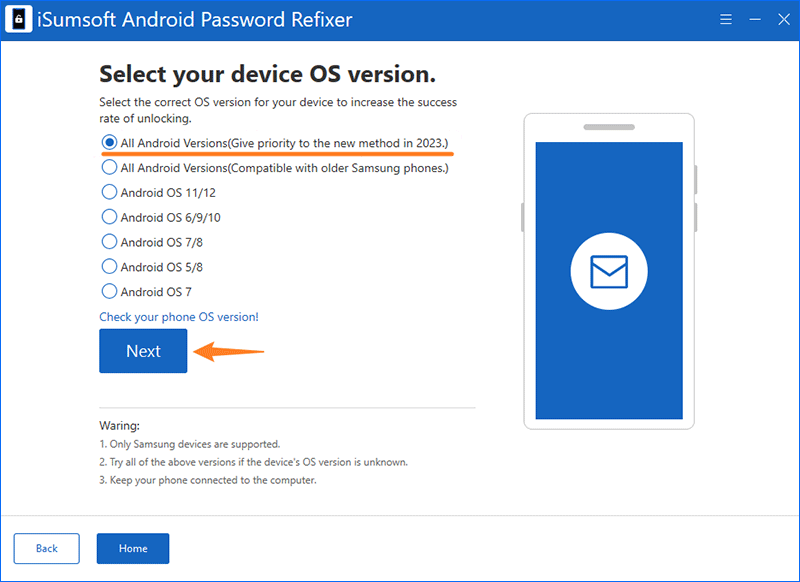Click the Only Samsung devices supported warning
Screen dimensions: 800x582
[x=190, y=444]
